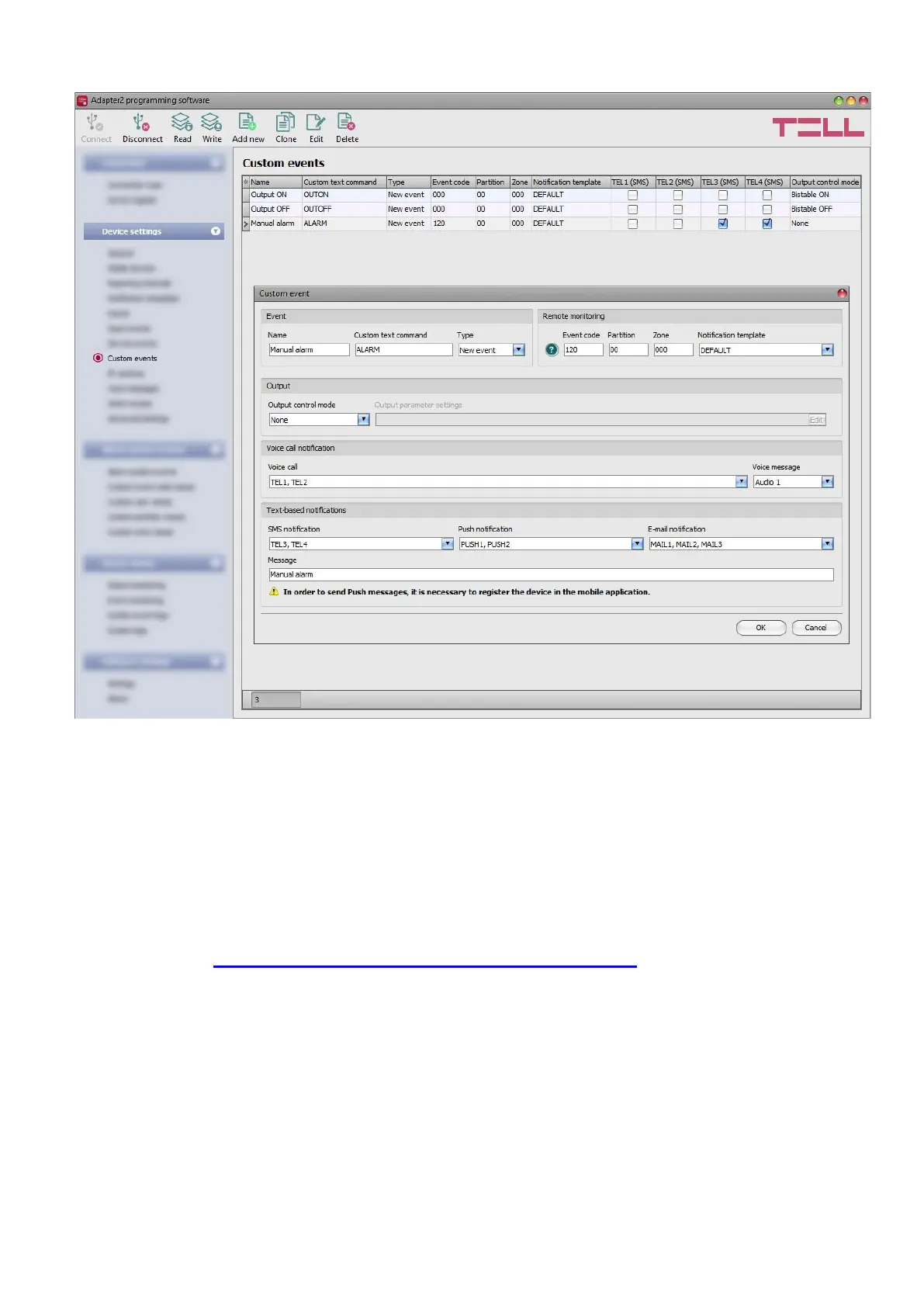Open the Voice call recipients dropdown

click(x=741, y=482)
